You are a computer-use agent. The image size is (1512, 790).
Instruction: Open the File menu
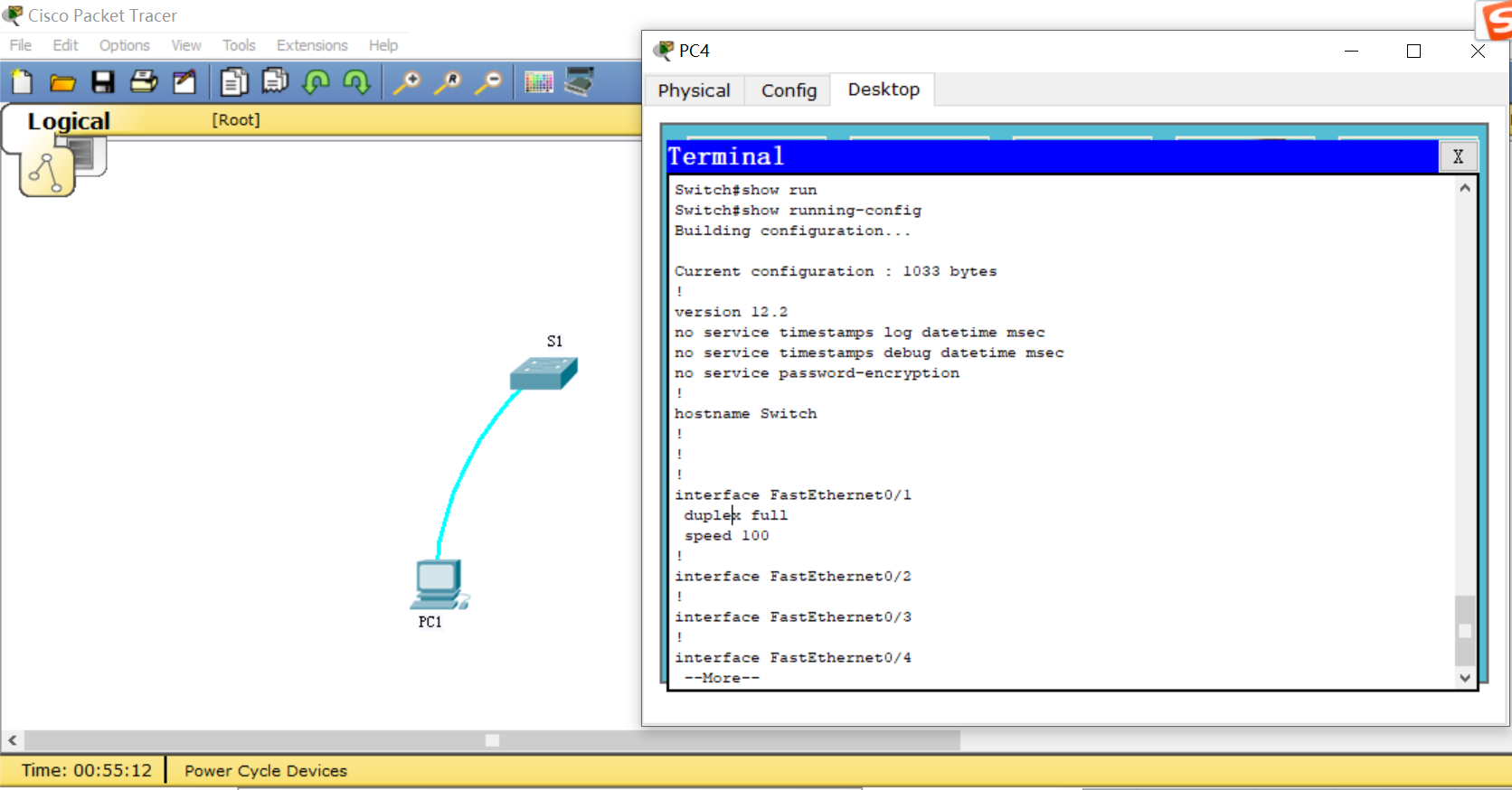(21, 45)
